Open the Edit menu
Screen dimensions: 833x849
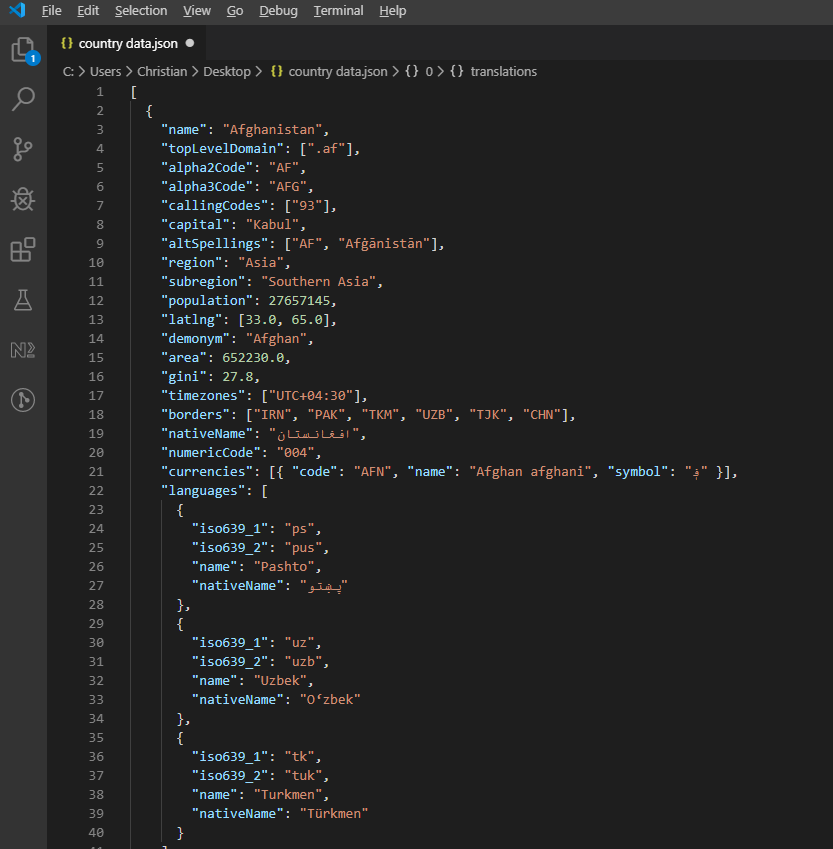point(88,11)
